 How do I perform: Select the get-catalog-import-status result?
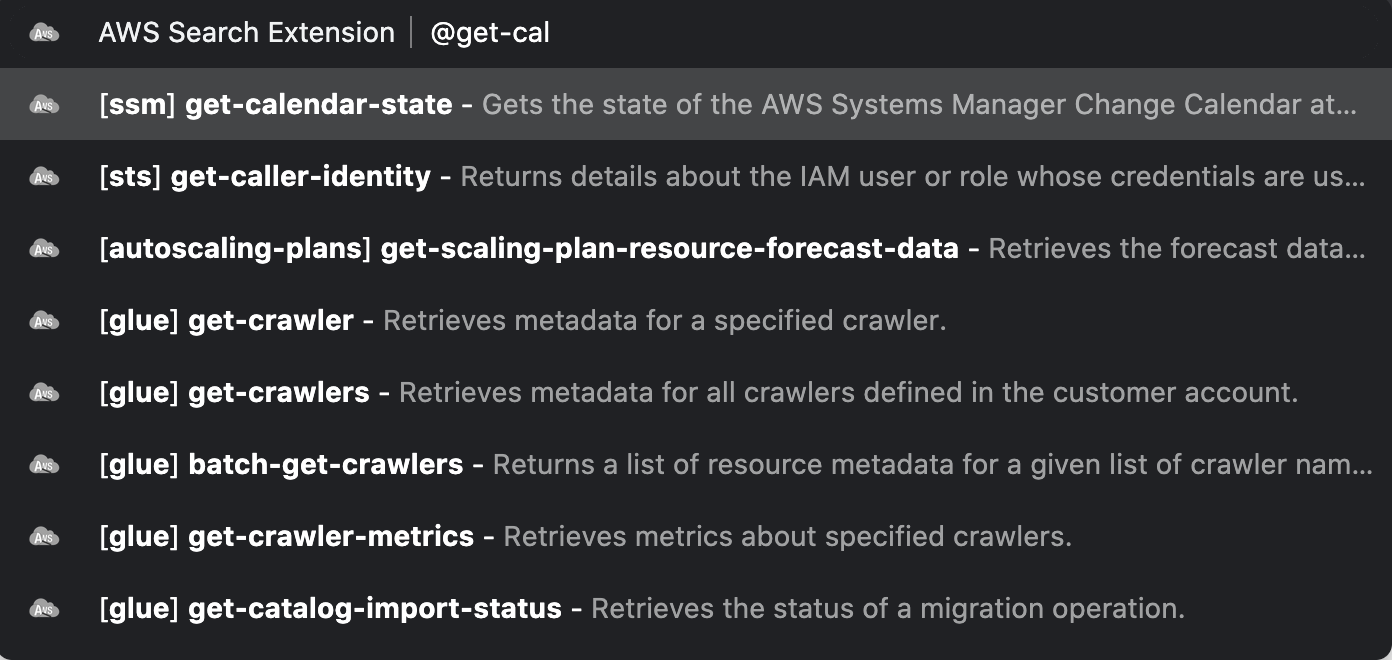click(x=696, y=608)
